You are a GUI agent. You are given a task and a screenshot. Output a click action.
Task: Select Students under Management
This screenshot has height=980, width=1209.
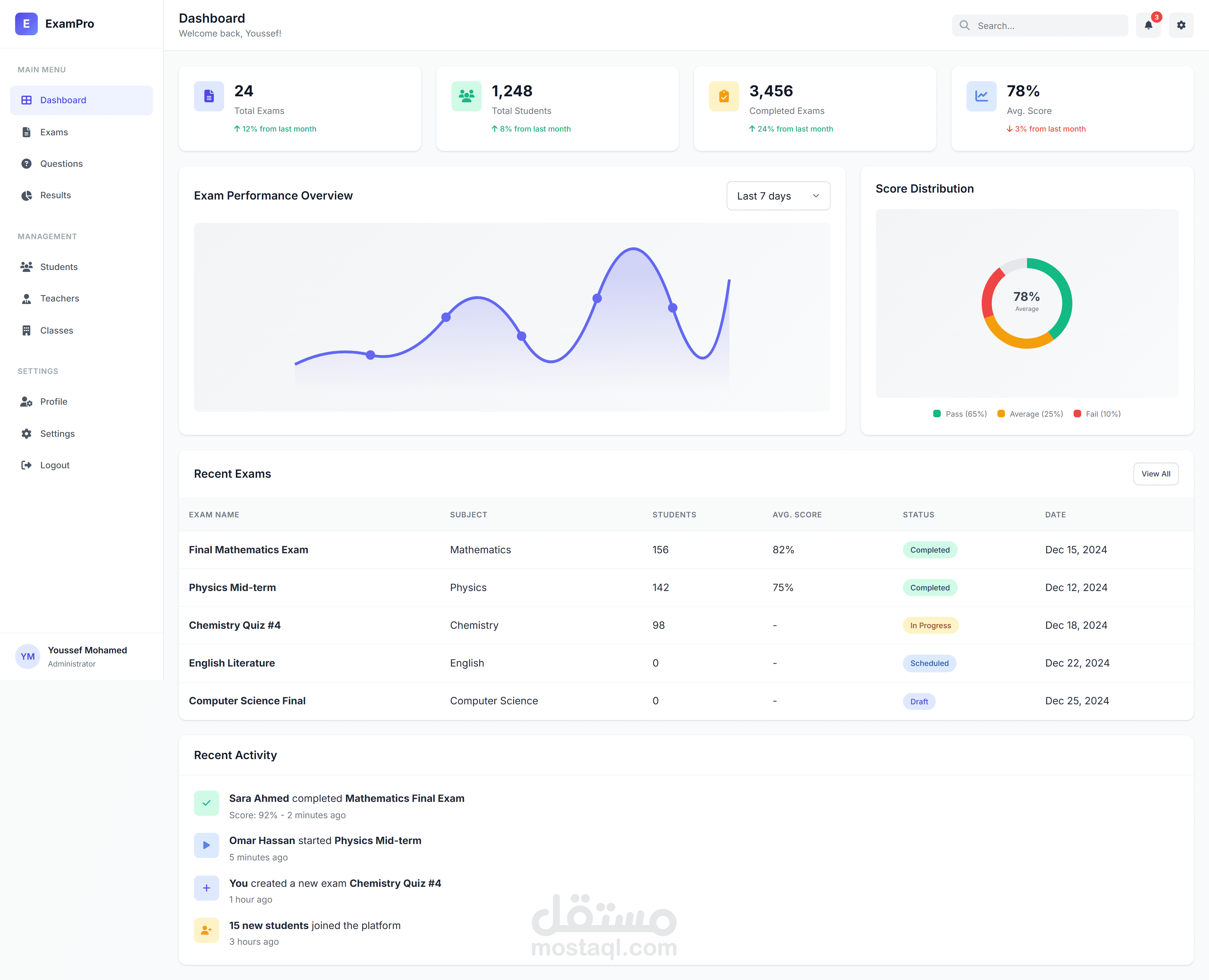pos(59,267)
